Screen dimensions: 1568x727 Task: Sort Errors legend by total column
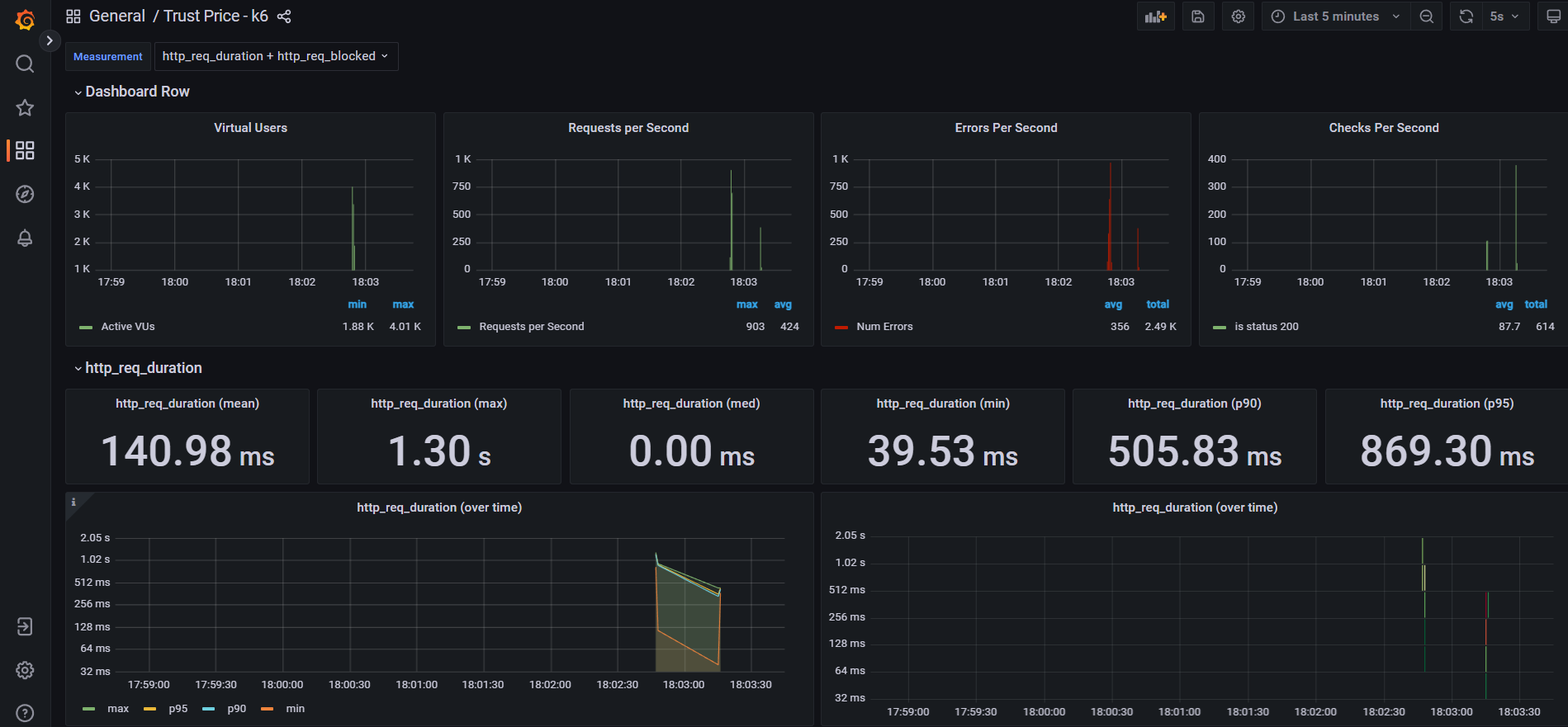(x=1158, y=304)
